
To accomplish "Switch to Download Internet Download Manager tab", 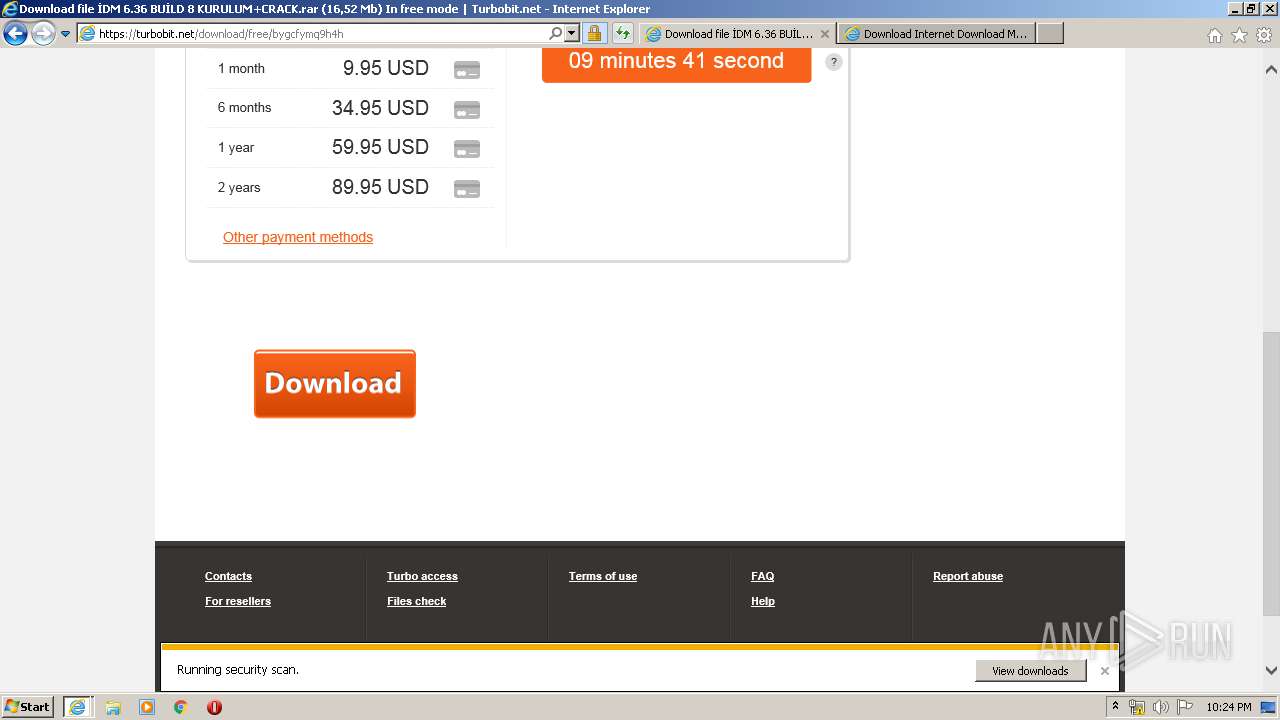I will pyautogui.click(x=937, y=33).
